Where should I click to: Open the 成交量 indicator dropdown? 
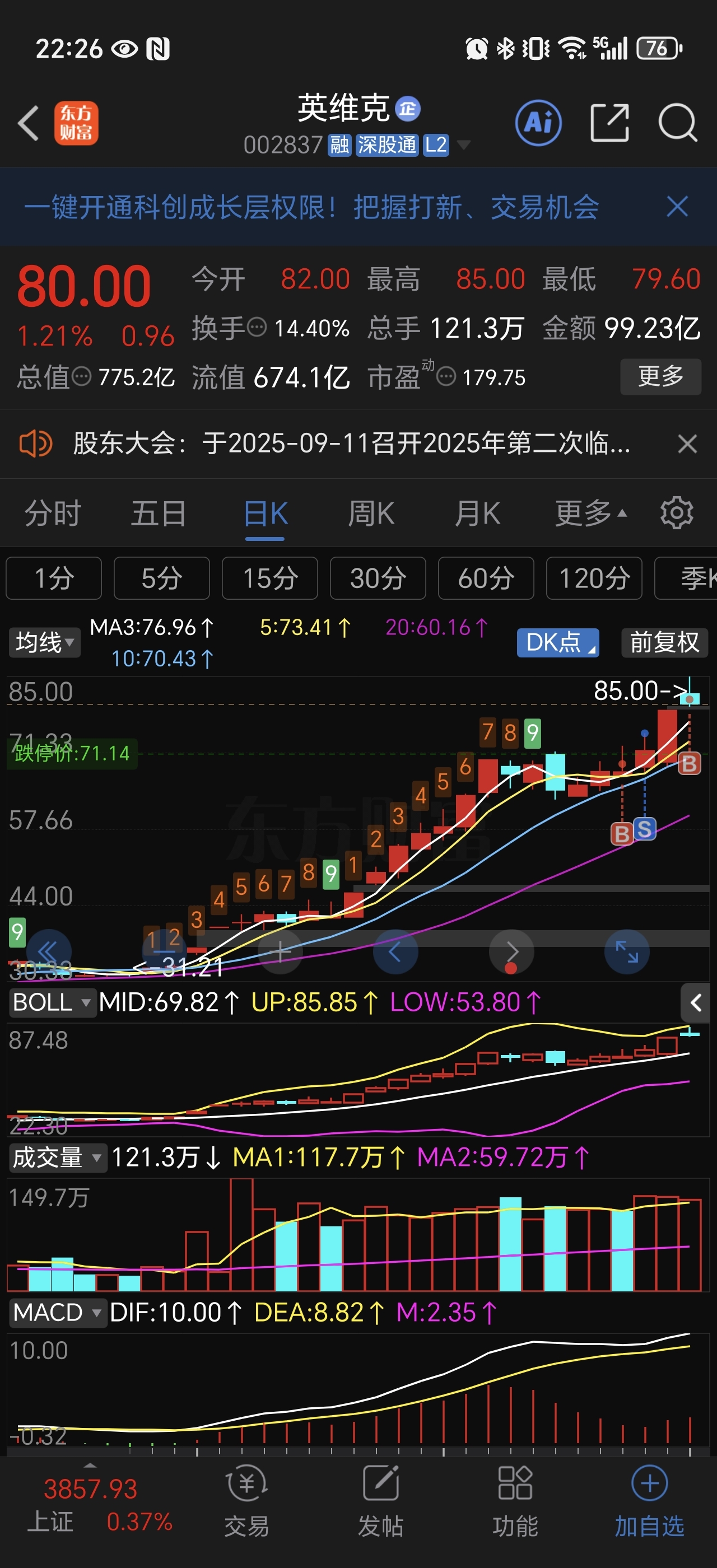pyautogui.click(x=57, y=1157)
